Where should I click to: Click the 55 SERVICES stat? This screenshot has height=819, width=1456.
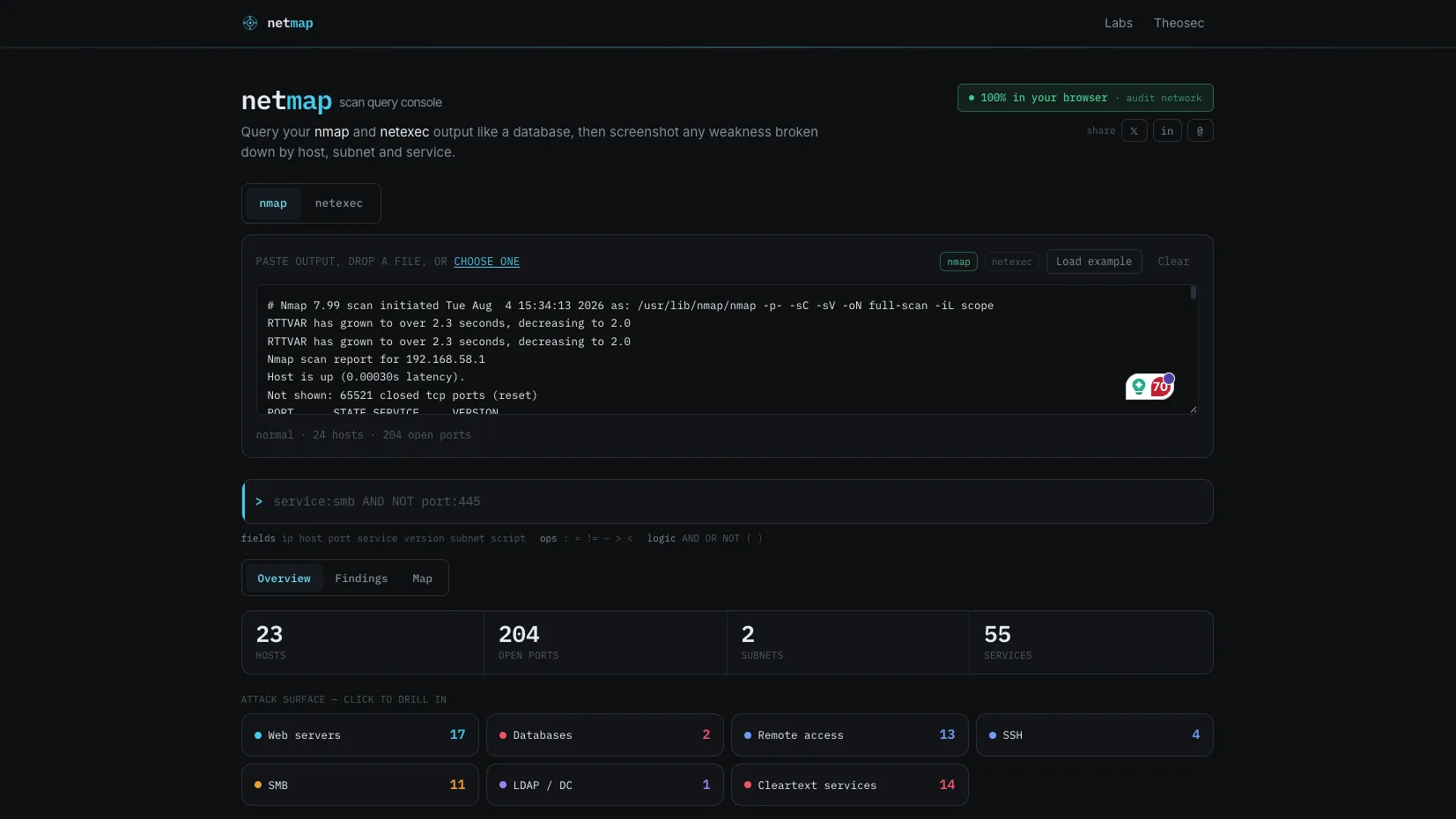tap(1091, 642)
